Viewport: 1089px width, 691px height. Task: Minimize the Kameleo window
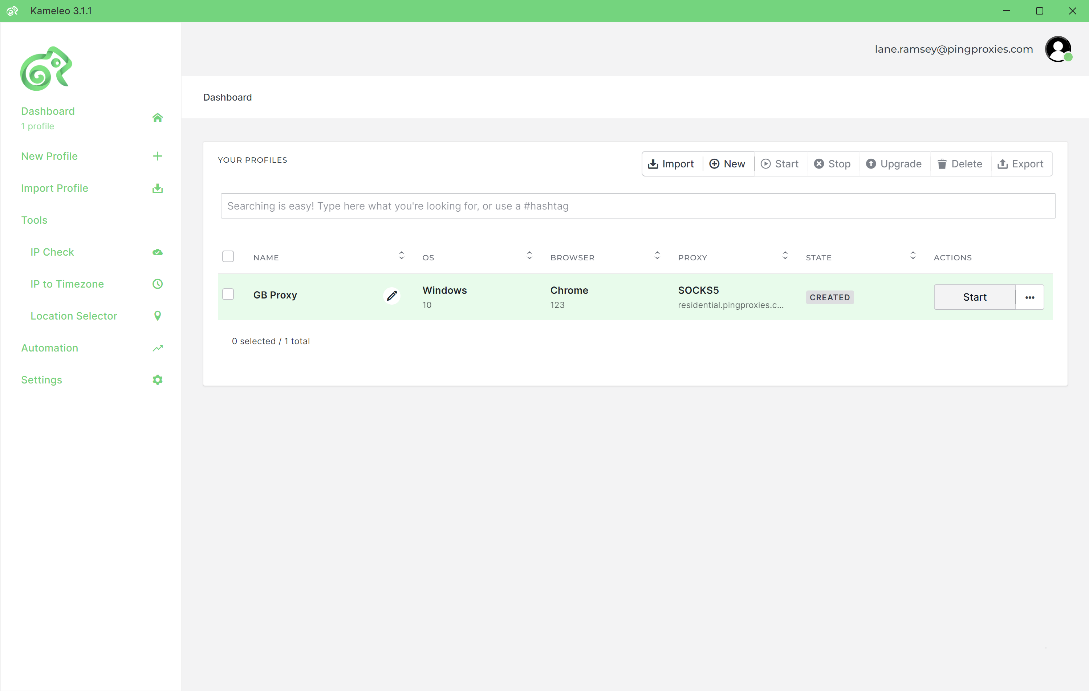click(x=1006, y=10)
